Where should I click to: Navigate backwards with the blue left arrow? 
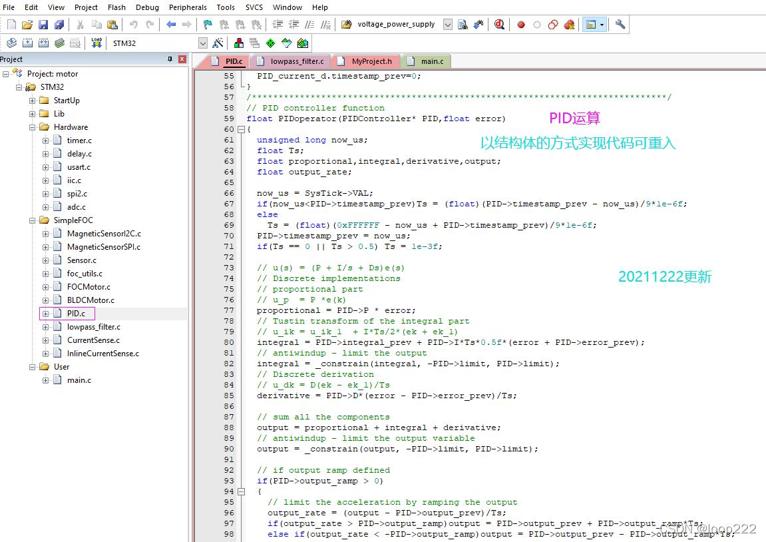pos(171,24)
